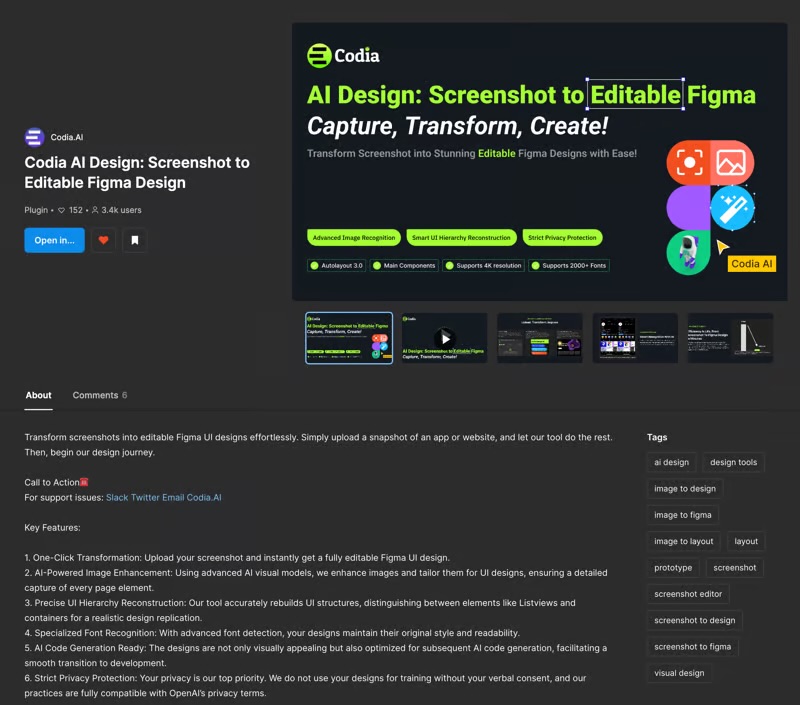Select the third preview thumbnail
800x705 pixels.
pos(540,338)
